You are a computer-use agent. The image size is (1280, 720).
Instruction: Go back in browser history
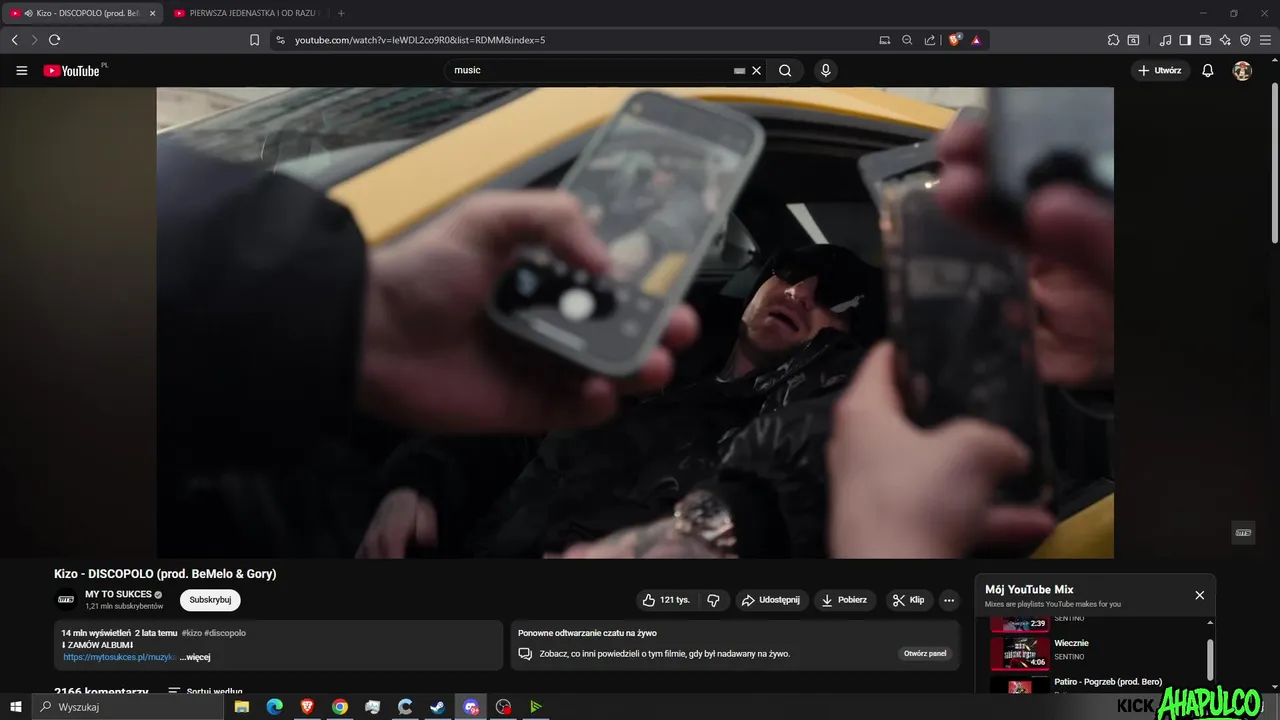15,40
